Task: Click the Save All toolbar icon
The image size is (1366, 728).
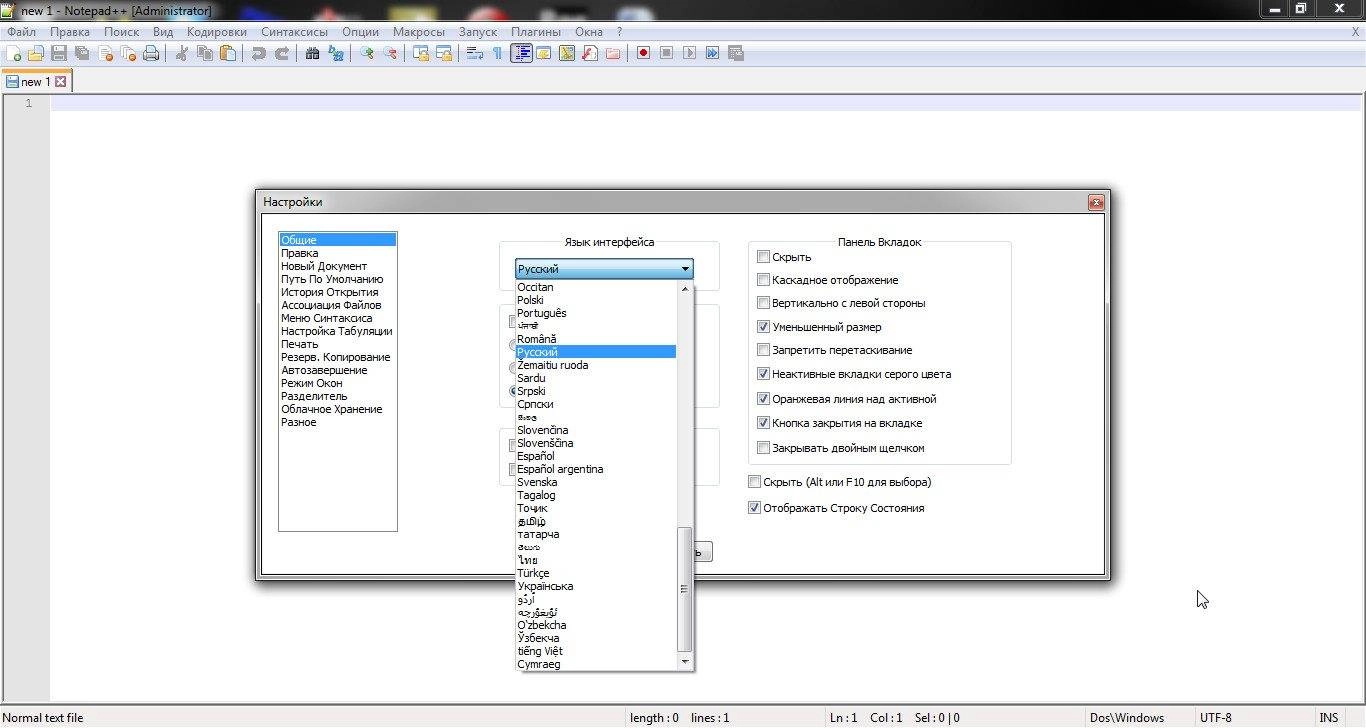Action: click(x=82, y=53)
